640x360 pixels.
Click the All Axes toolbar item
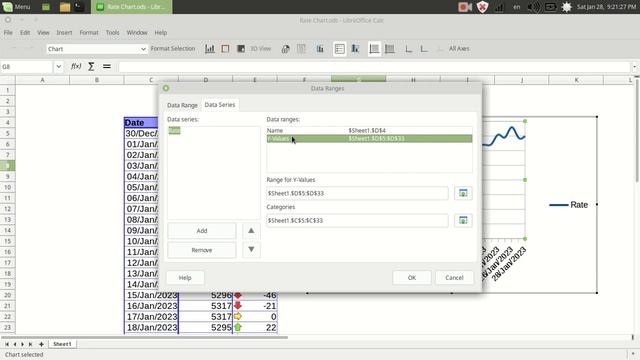(459, 49)
